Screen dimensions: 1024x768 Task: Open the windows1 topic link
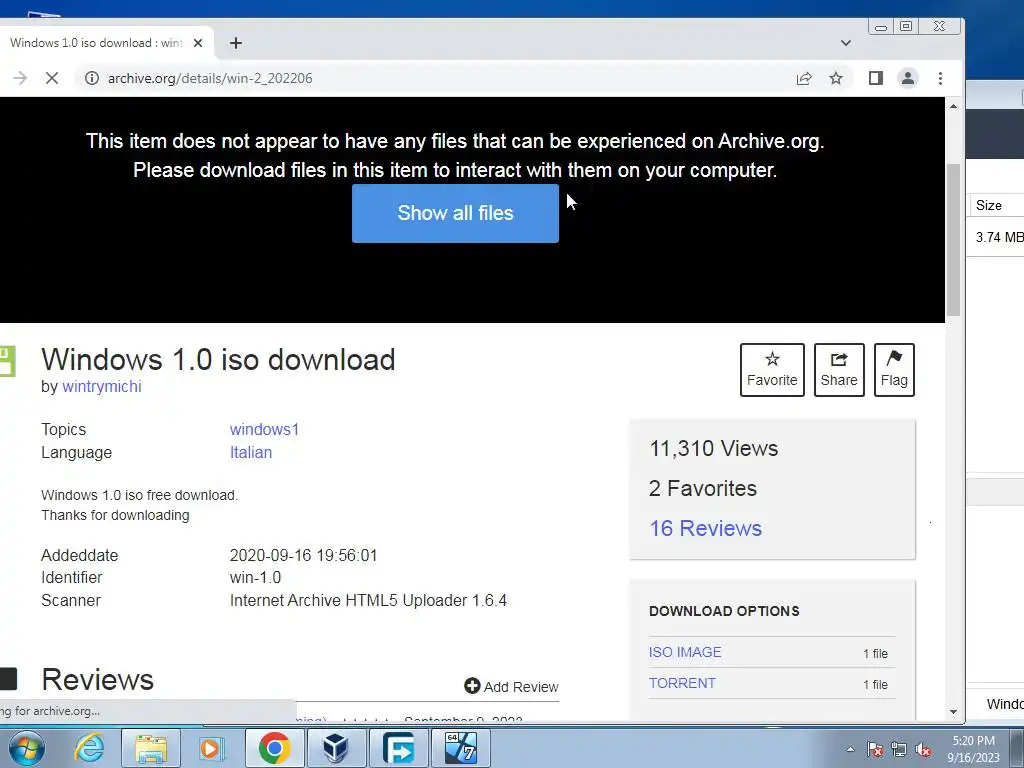click(x=264, y=430)
